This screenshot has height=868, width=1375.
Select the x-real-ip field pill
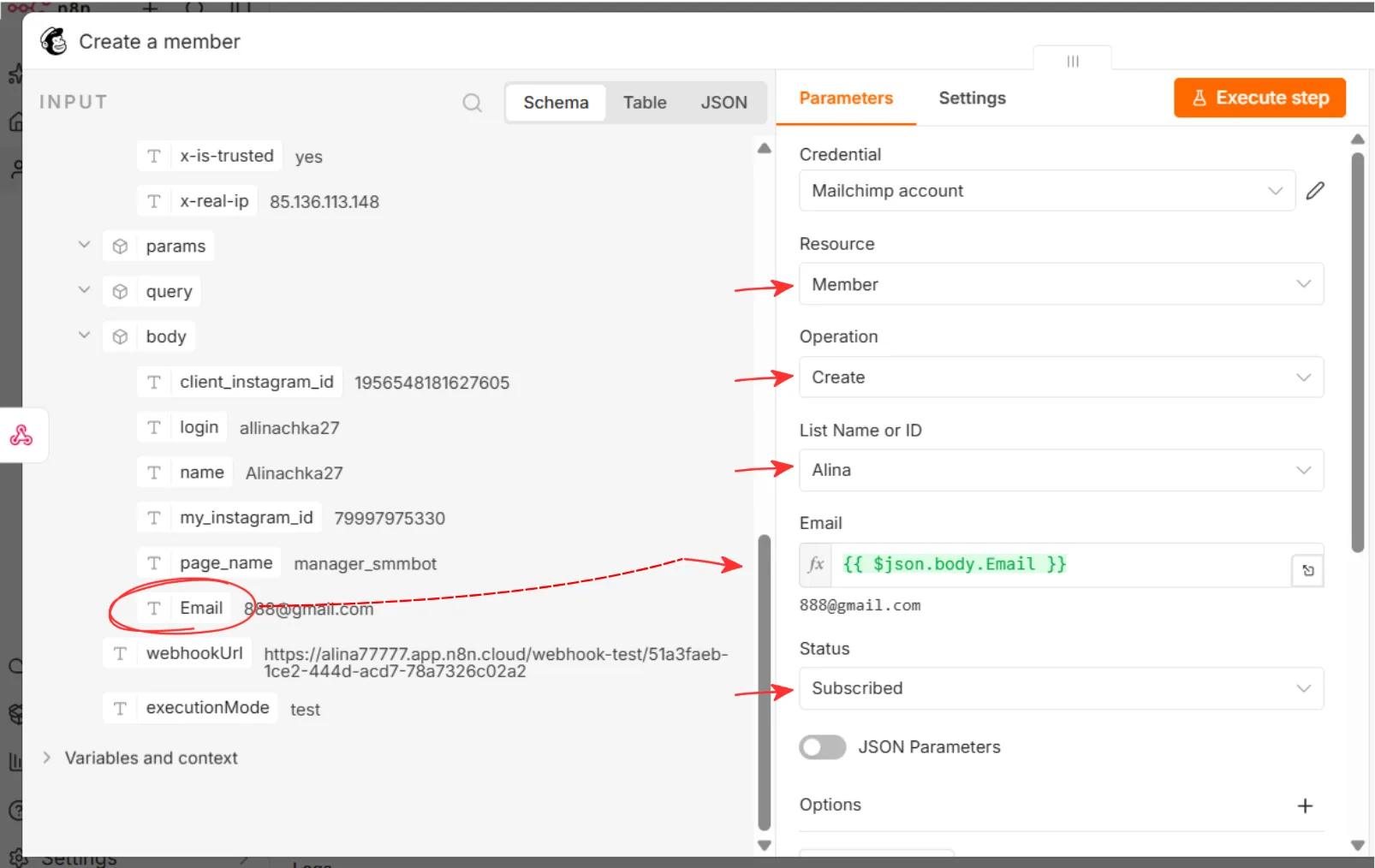197,201
